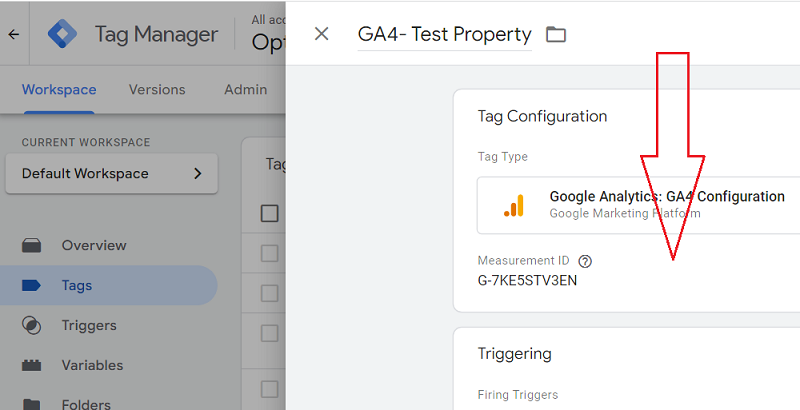Image resolution: width=800 pixels, height=410 pixels.
Task: Select Tags in the sidebar
Action: [76, 285]
